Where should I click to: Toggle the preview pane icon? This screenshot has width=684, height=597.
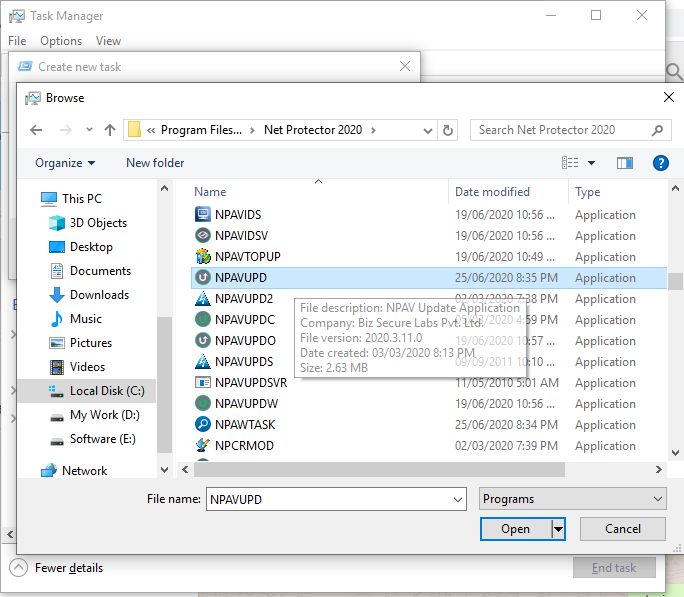point(625,163)
